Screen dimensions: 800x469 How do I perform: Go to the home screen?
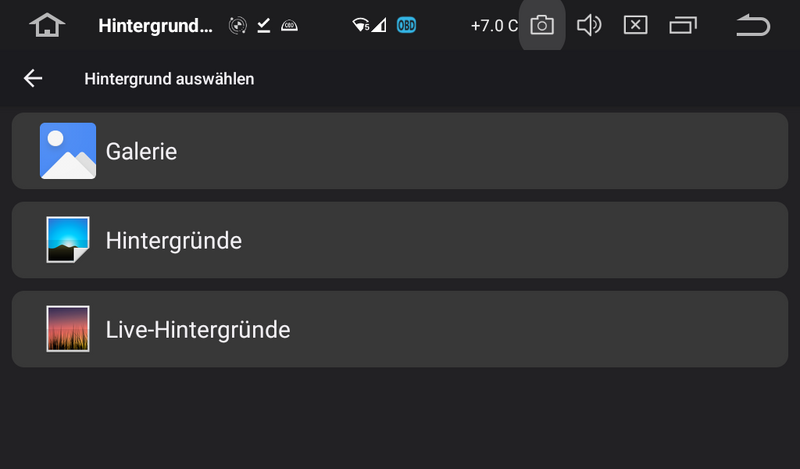tap(47, 26)
